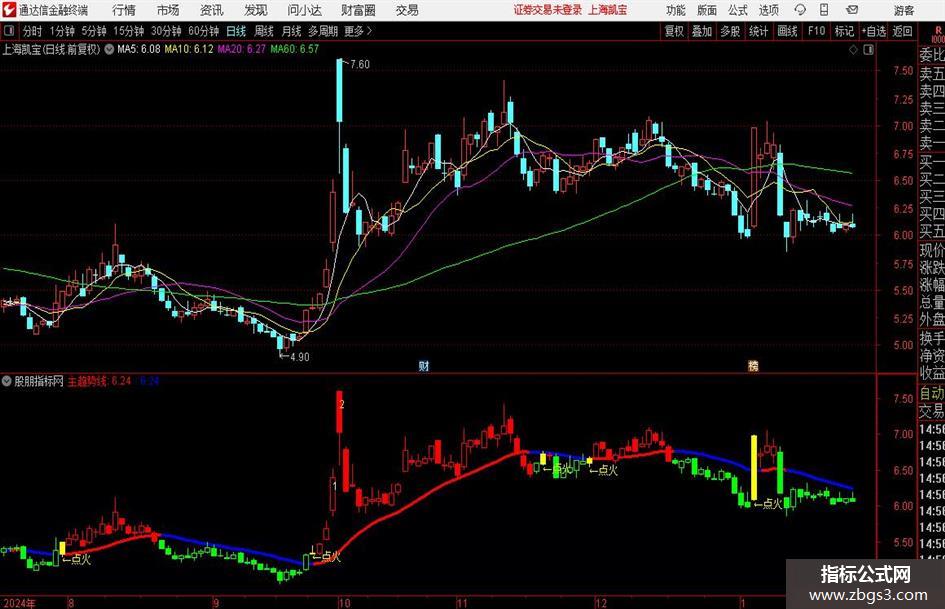Switch to the 分时 chart tab

[32, 31]
